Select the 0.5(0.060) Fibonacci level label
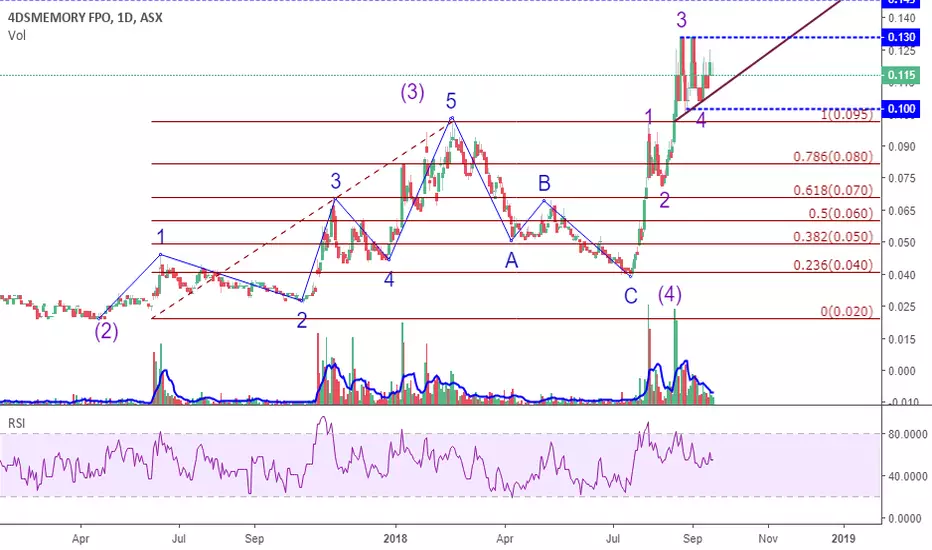This screenshot has height=550, width=932. [840, 213]
